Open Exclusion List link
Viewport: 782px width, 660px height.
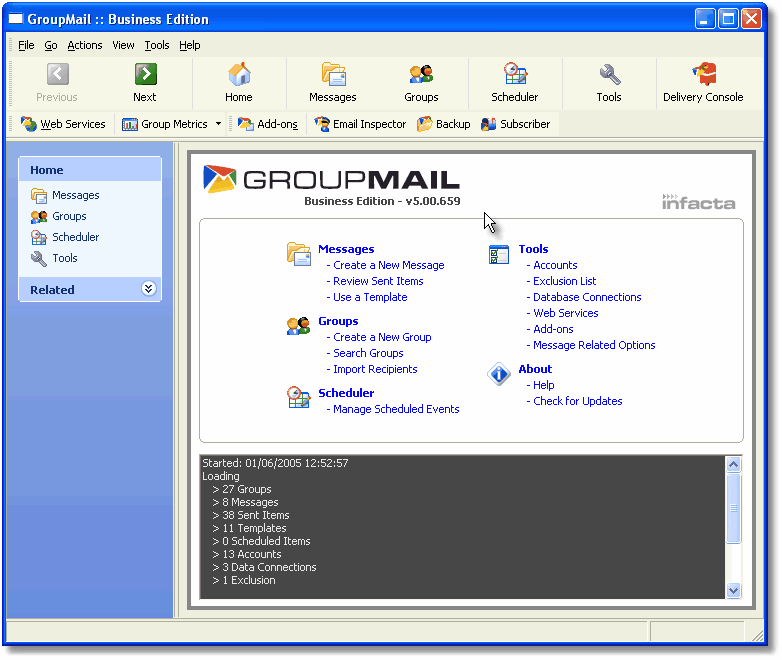(x=565, y=281)
